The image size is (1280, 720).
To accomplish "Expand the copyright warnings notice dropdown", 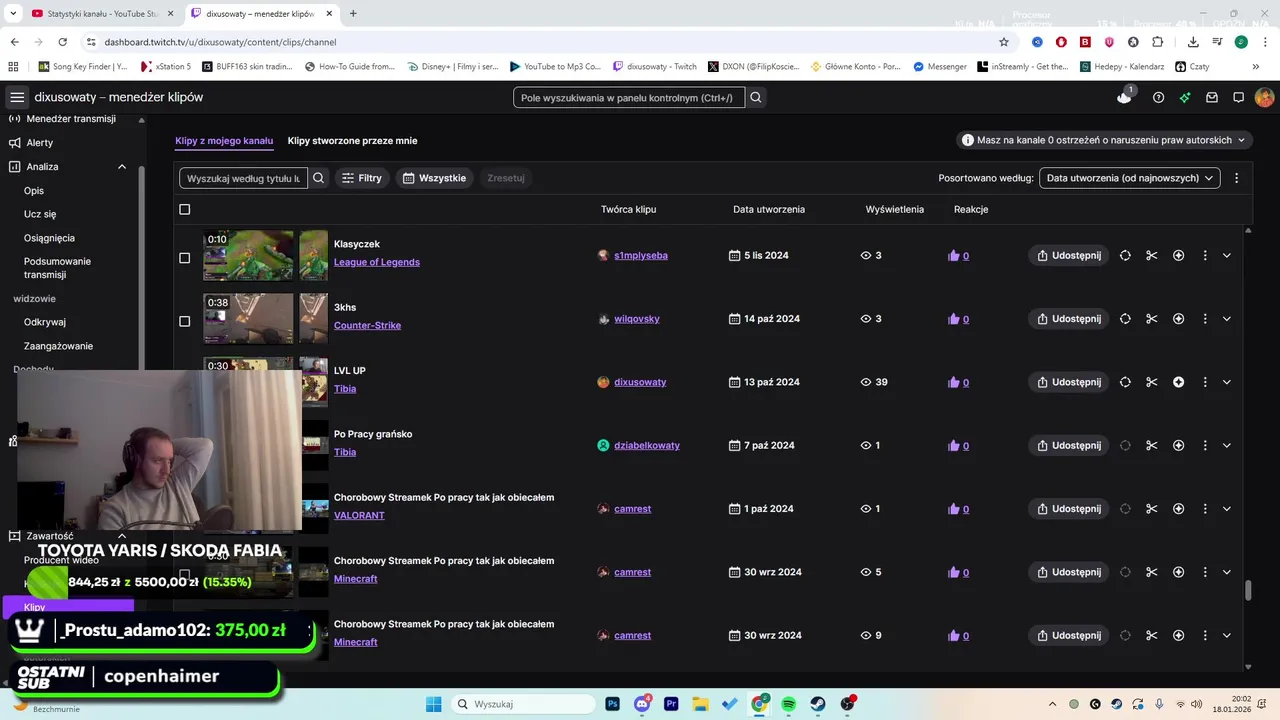I will (1104, 140).
